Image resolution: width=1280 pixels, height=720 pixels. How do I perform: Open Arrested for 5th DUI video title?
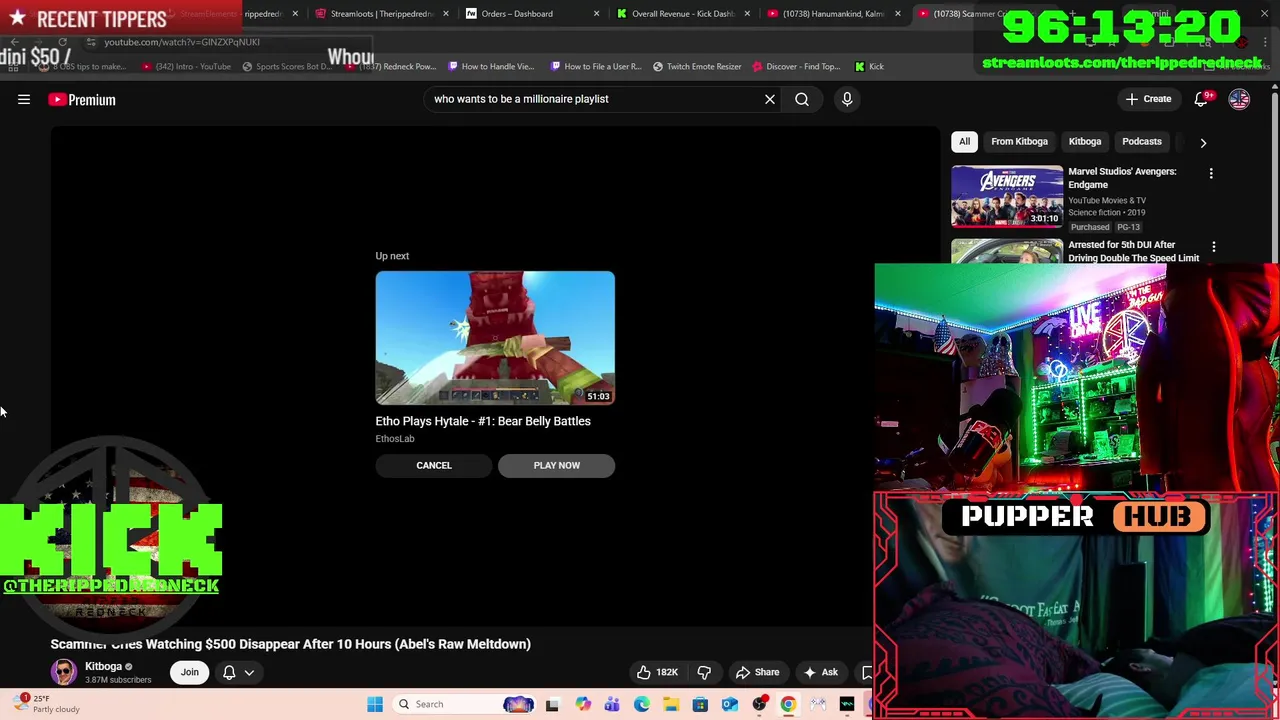pos(1133,251)
